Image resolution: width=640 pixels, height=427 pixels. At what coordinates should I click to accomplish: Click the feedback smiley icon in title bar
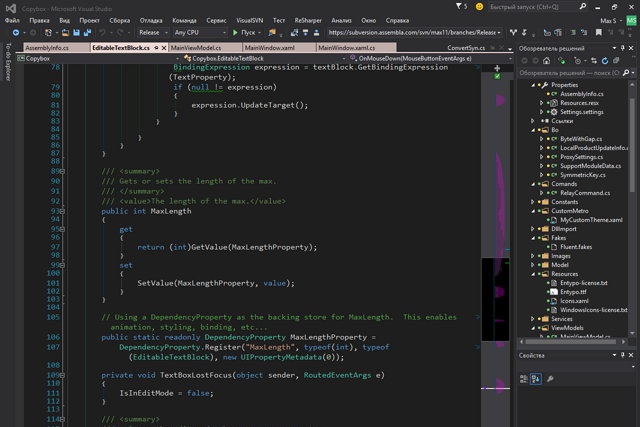479,7
